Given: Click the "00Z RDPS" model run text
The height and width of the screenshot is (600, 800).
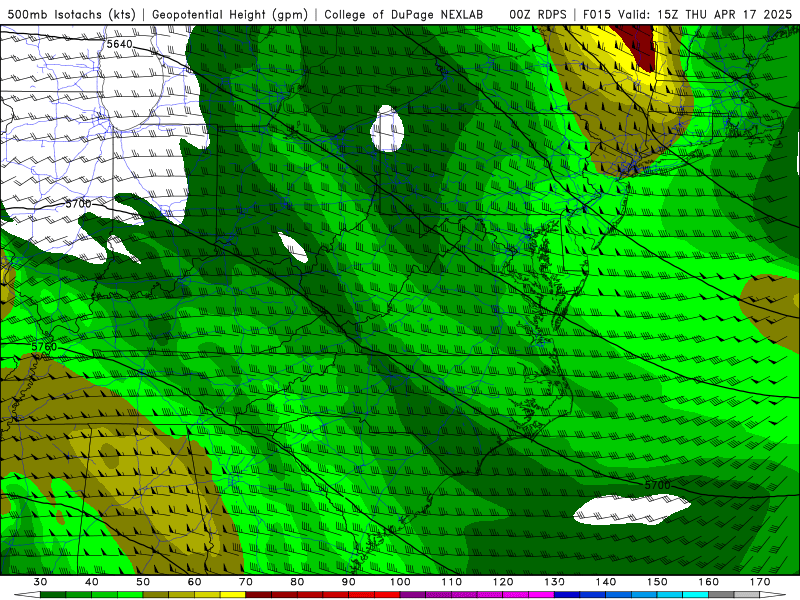Looking at the screenshot, I should point(537,14).
